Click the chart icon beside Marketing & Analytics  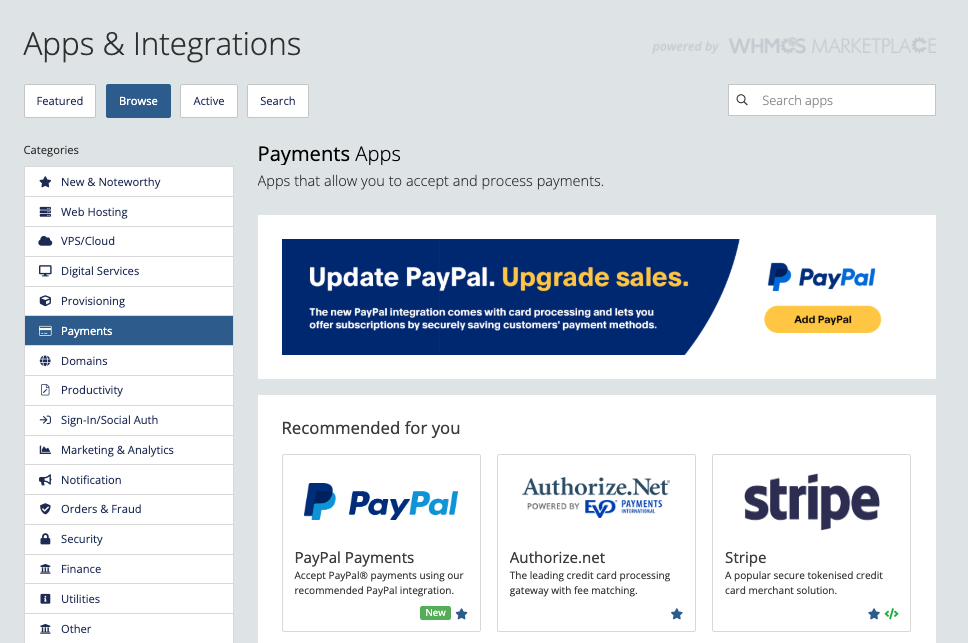(45, 450)
